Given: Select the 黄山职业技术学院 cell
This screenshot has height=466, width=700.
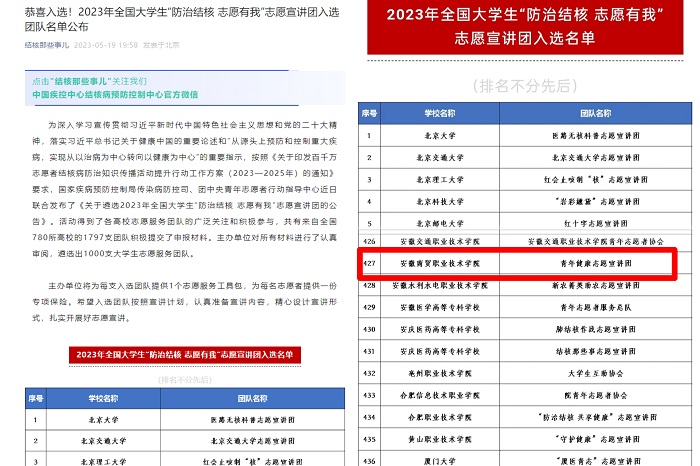Looking at the screenshot, I should tap(440, 439).
